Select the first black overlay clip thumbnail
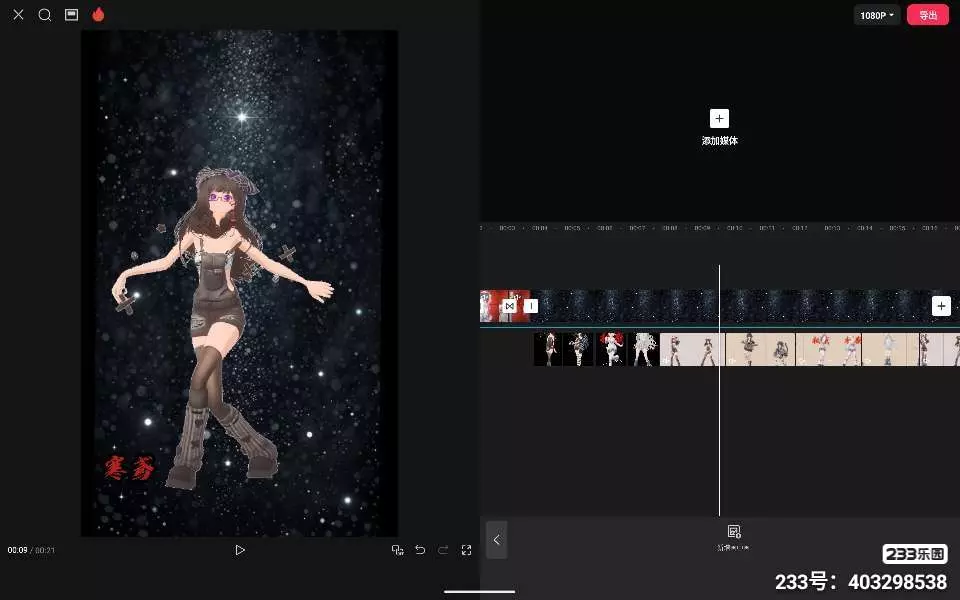Image resolution: width=960 pixels, height=600 pixels. [548, 349]
